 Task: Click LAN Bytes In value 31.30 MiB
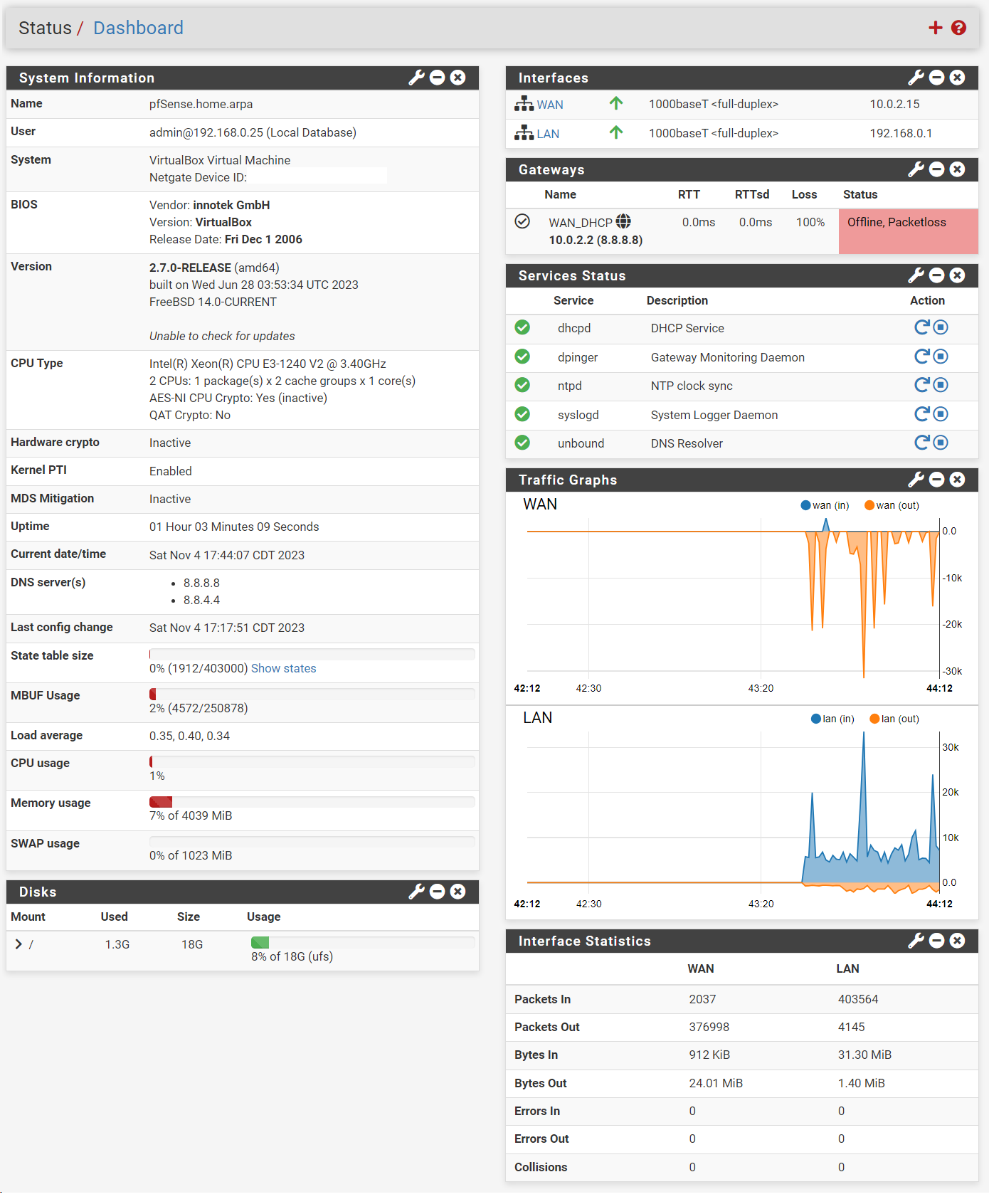864,1055
